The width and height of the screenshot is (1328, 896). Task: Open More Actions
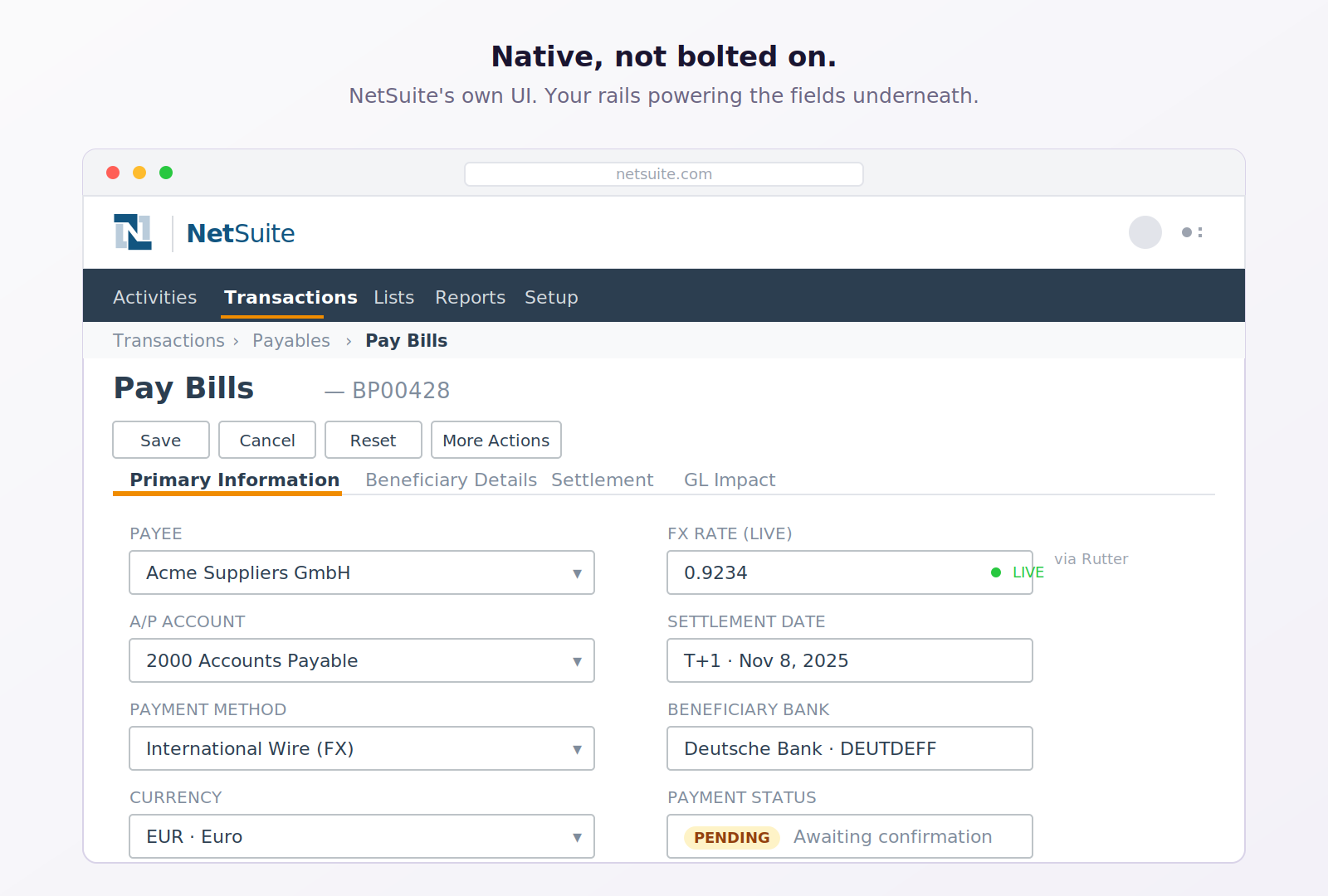coord(496,440)
